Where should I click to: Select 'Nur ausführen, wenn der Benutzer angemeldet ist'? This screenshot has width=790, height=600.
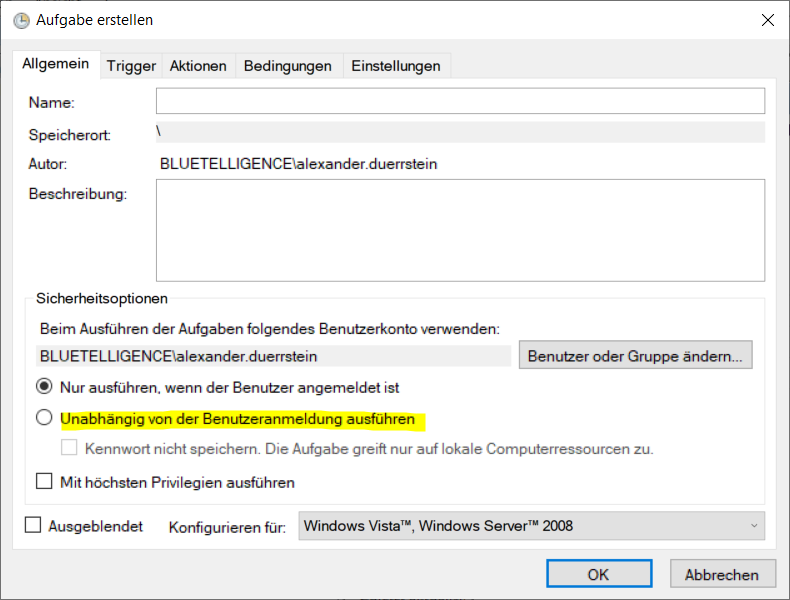click(44, 386)
